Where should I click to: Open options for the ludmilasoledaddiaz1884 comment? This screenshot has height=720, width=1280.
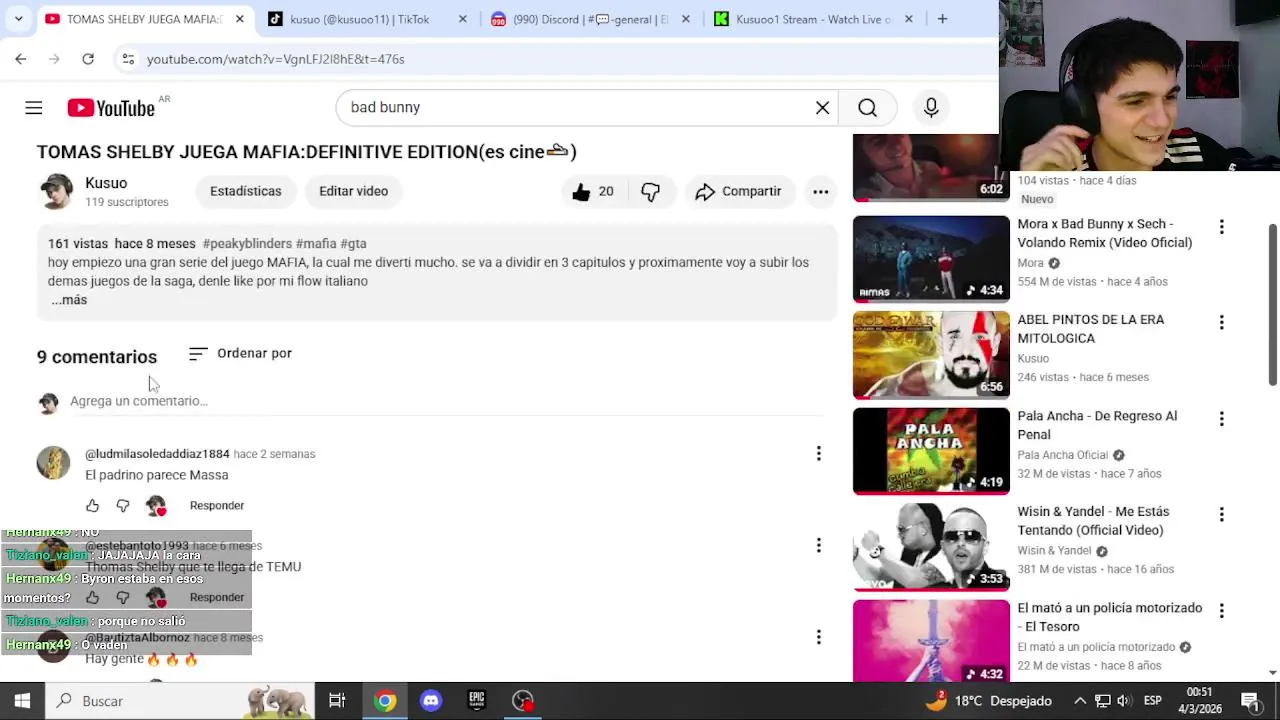click(x=818, y=454)
